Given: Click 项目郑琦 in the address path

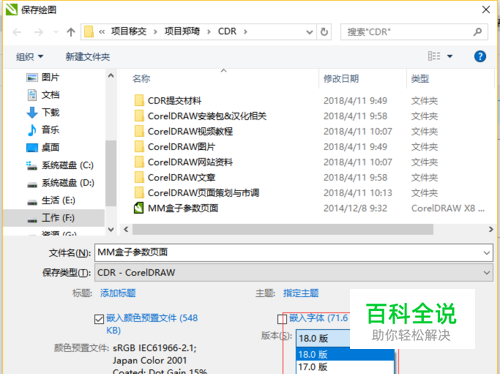Looking at the screenshot, I should coord(182,31).
